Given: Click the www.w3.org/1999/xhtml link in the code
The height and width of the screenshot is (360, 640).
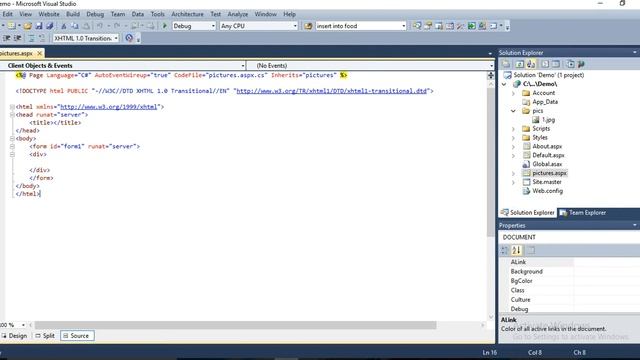Looking at the screenshot, I should pos(109,107).
